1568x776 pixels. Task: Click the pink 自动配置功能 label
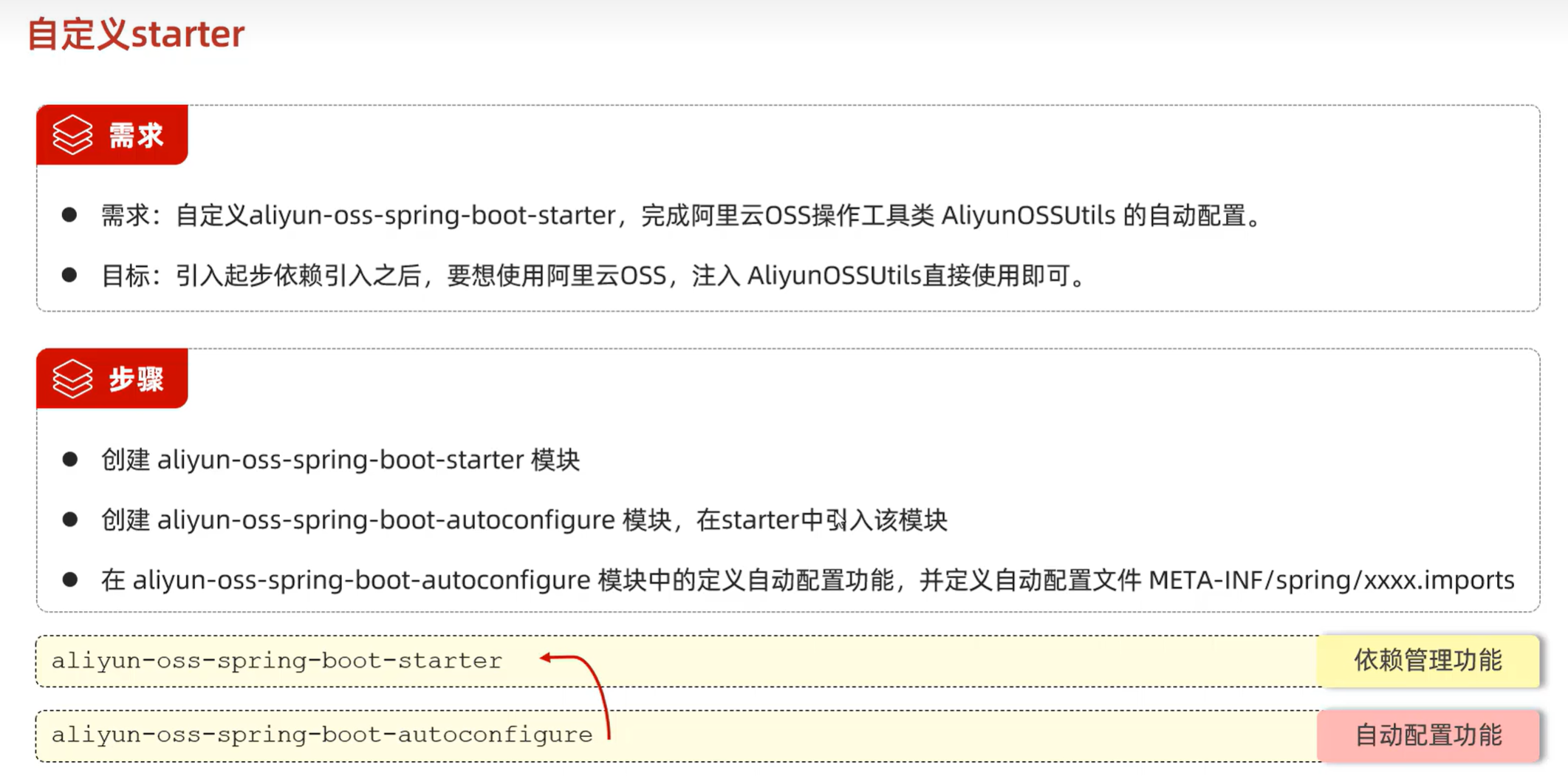pos(1428,735)
